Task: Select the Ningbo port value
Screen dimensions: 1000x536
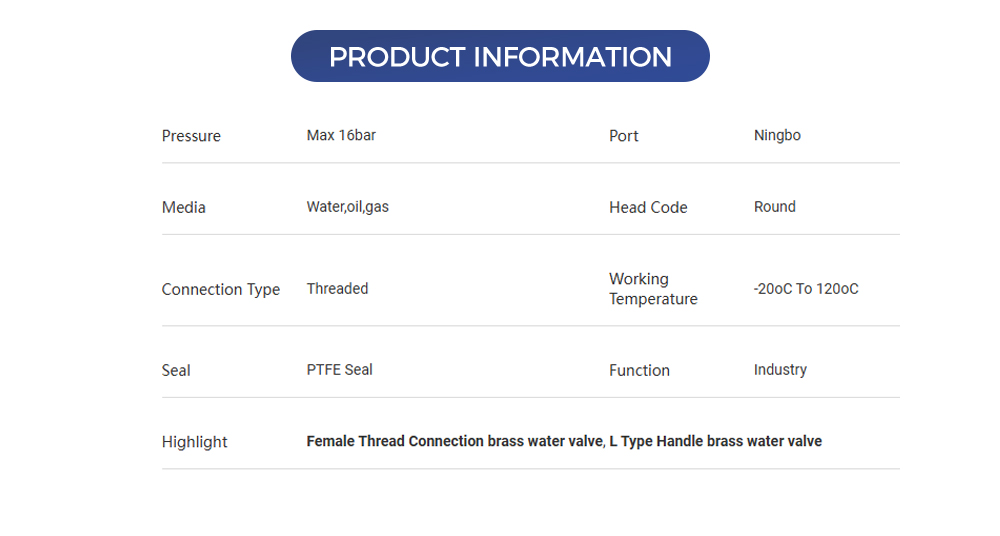Action: coord(777,135)
